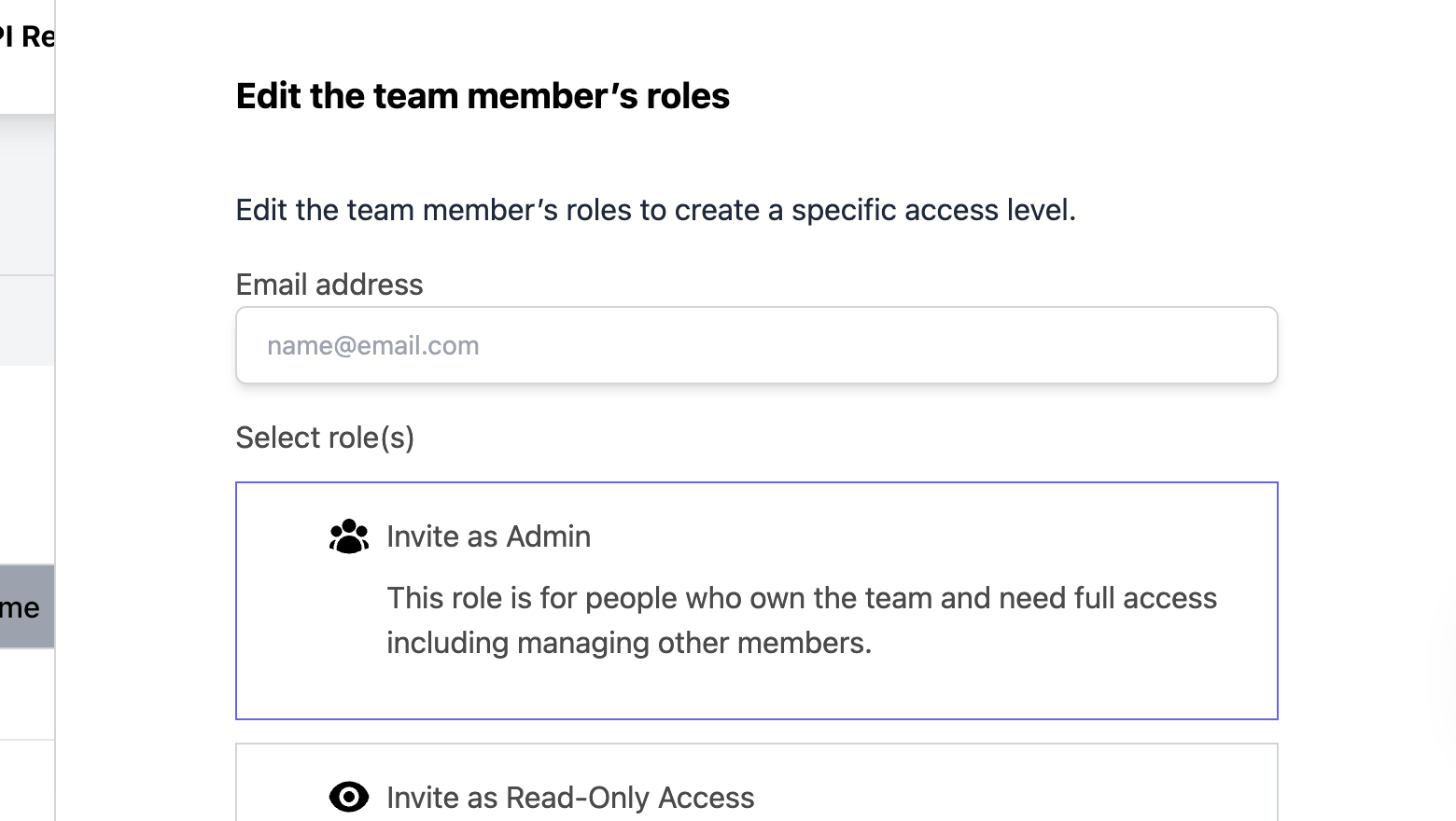
Task: Click the Admin people group icon
Action: [x=349, y=536]
